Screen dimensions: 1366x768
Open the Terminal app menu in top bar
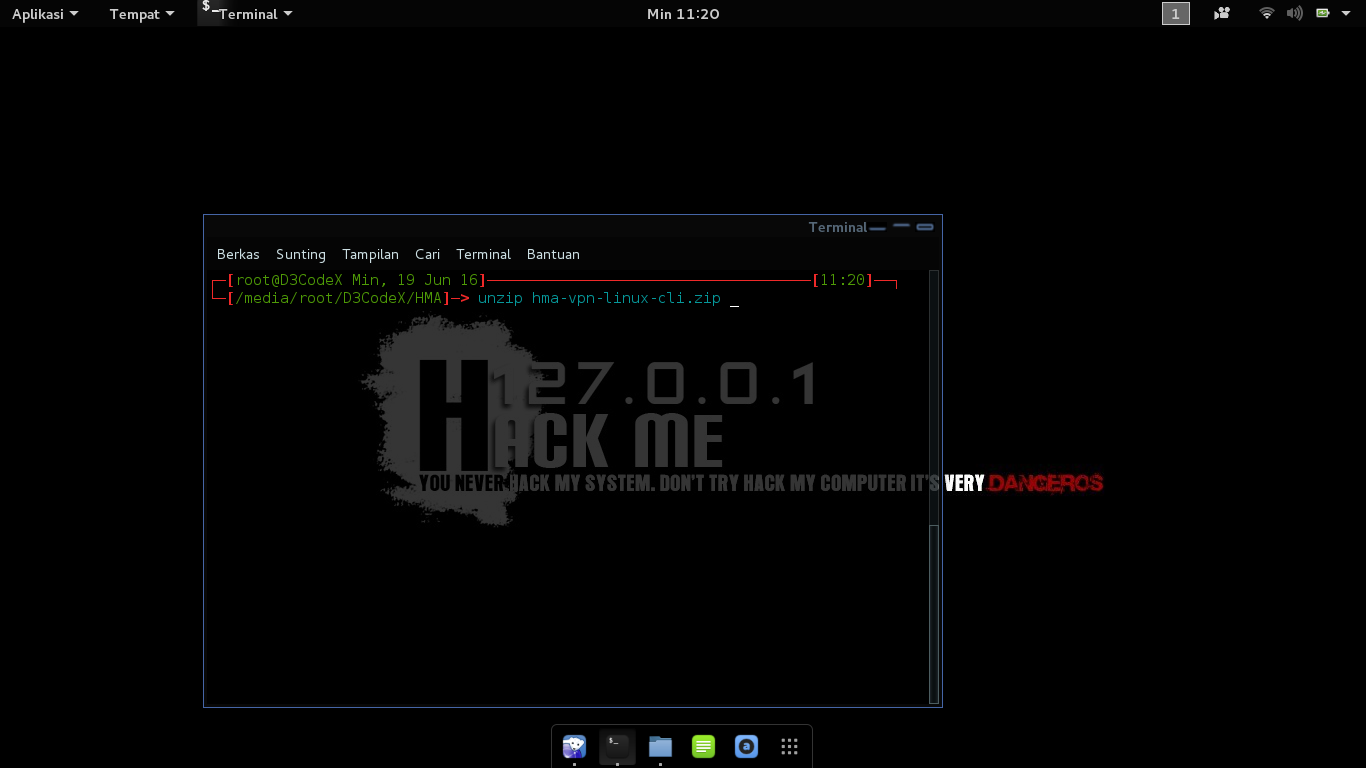248,14
